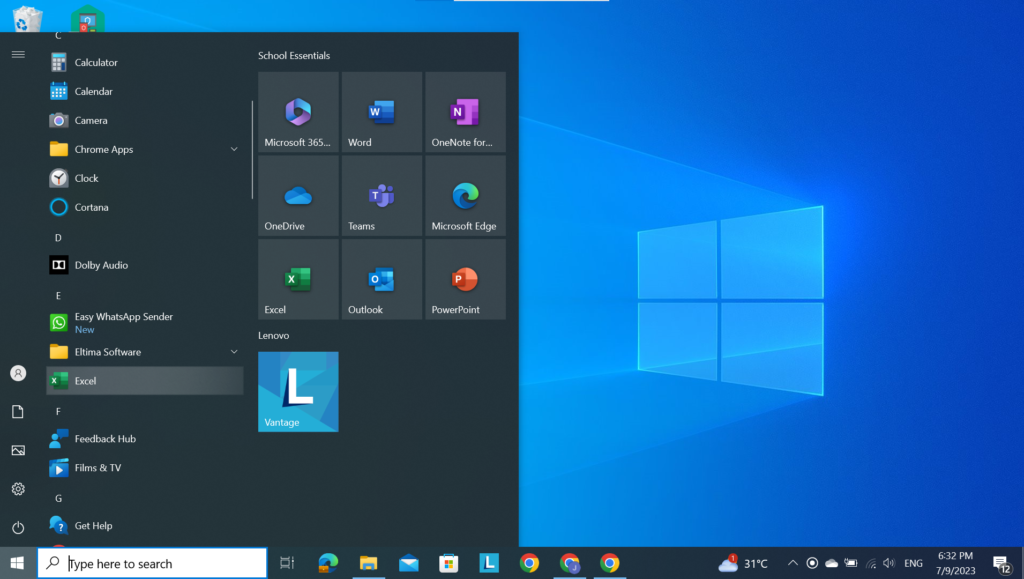Select the highlighted Excel list entry
This screenshot has height=579, width=1024.
coord(144,381)
